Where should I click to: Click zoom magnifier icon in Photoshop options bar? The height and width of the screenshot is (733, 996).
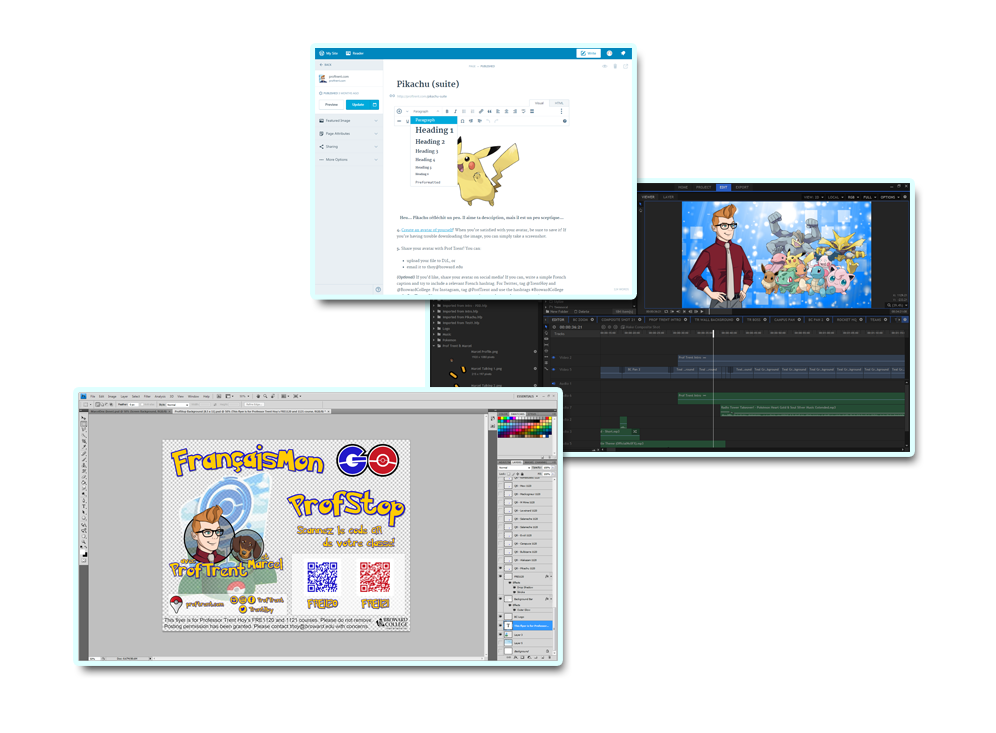266,396
